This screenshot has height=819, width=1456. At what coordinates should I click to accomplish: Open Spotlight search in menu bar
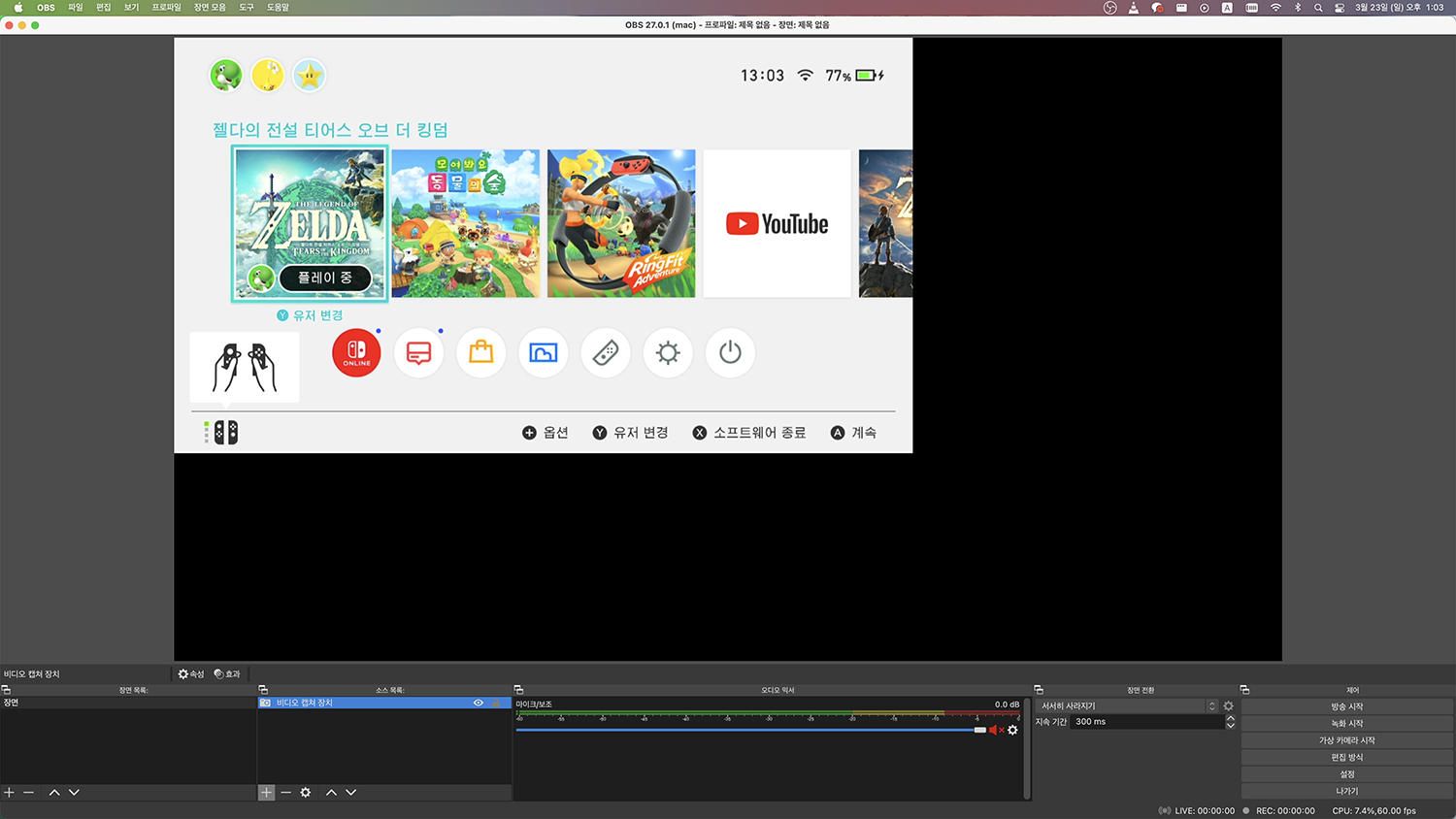pos(1318,7)
